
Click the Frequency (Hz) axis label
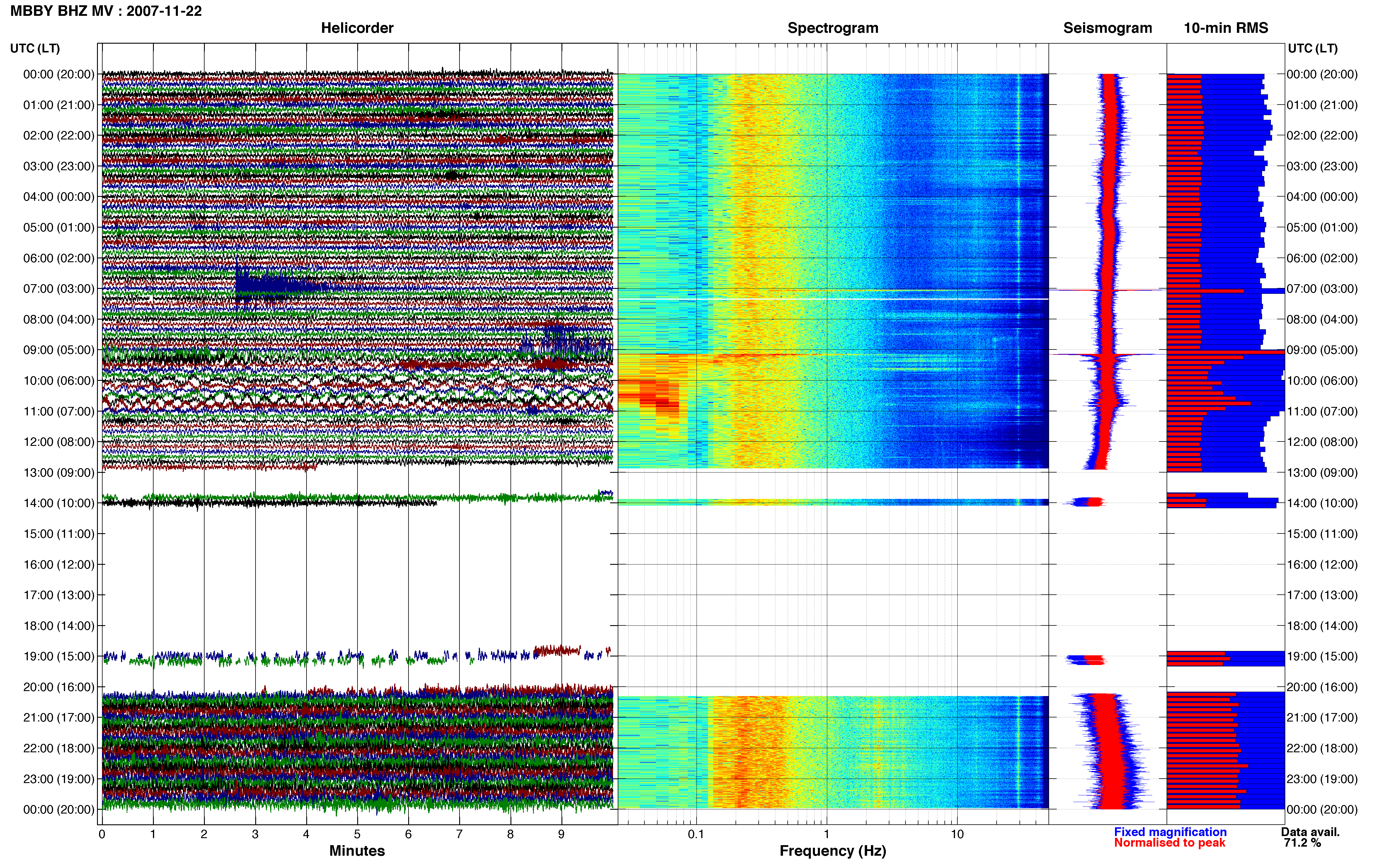[833, 851]
